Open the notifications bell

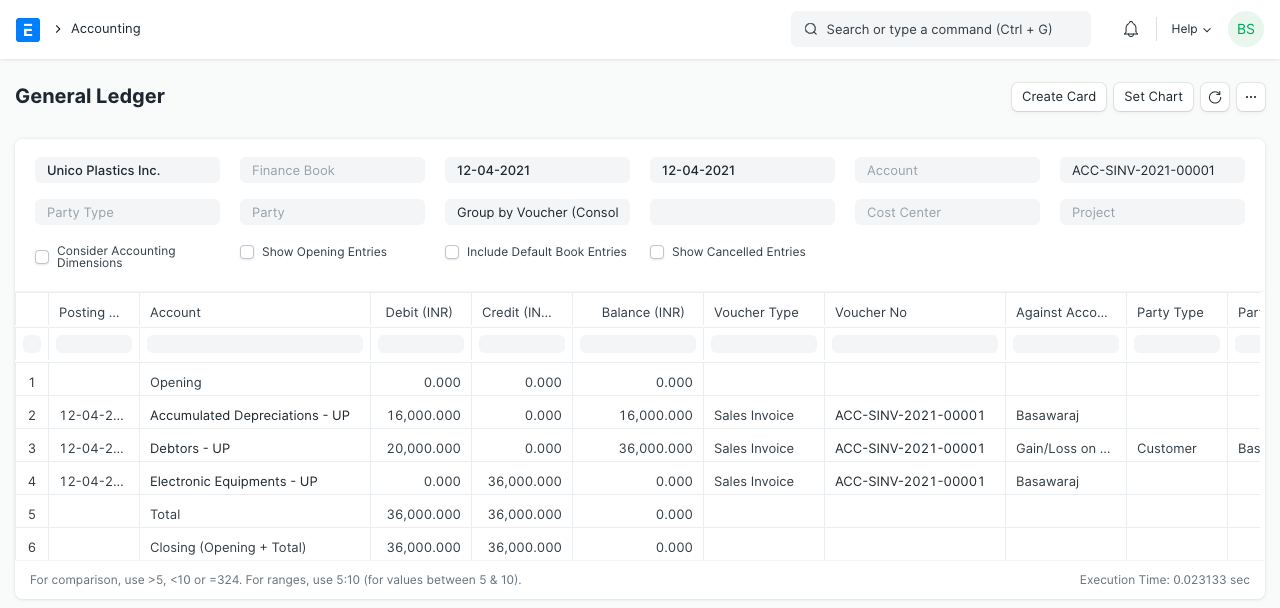point(1130,29)
